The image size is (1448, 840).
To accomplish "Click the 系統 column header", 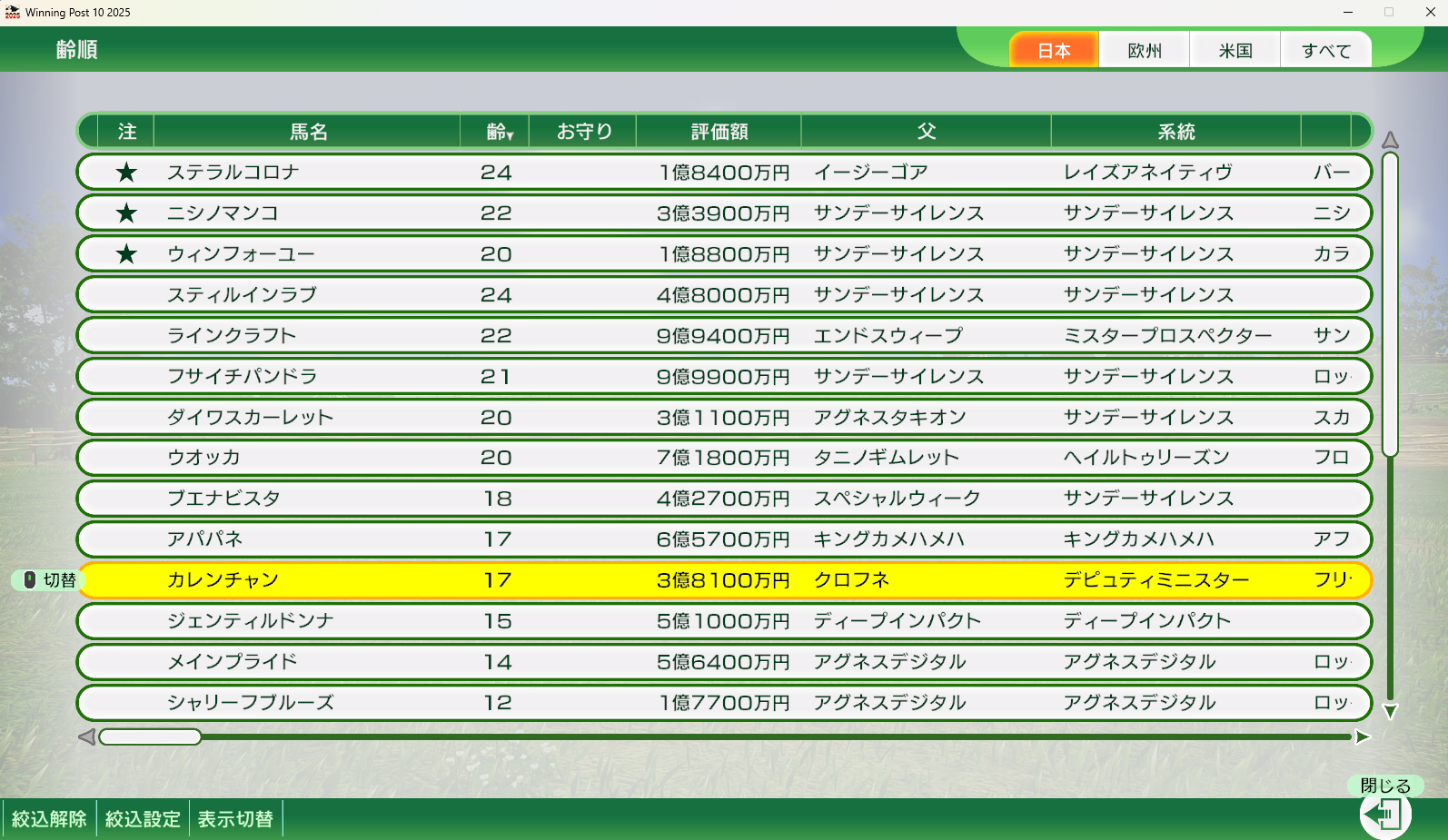I will 1176,132.
